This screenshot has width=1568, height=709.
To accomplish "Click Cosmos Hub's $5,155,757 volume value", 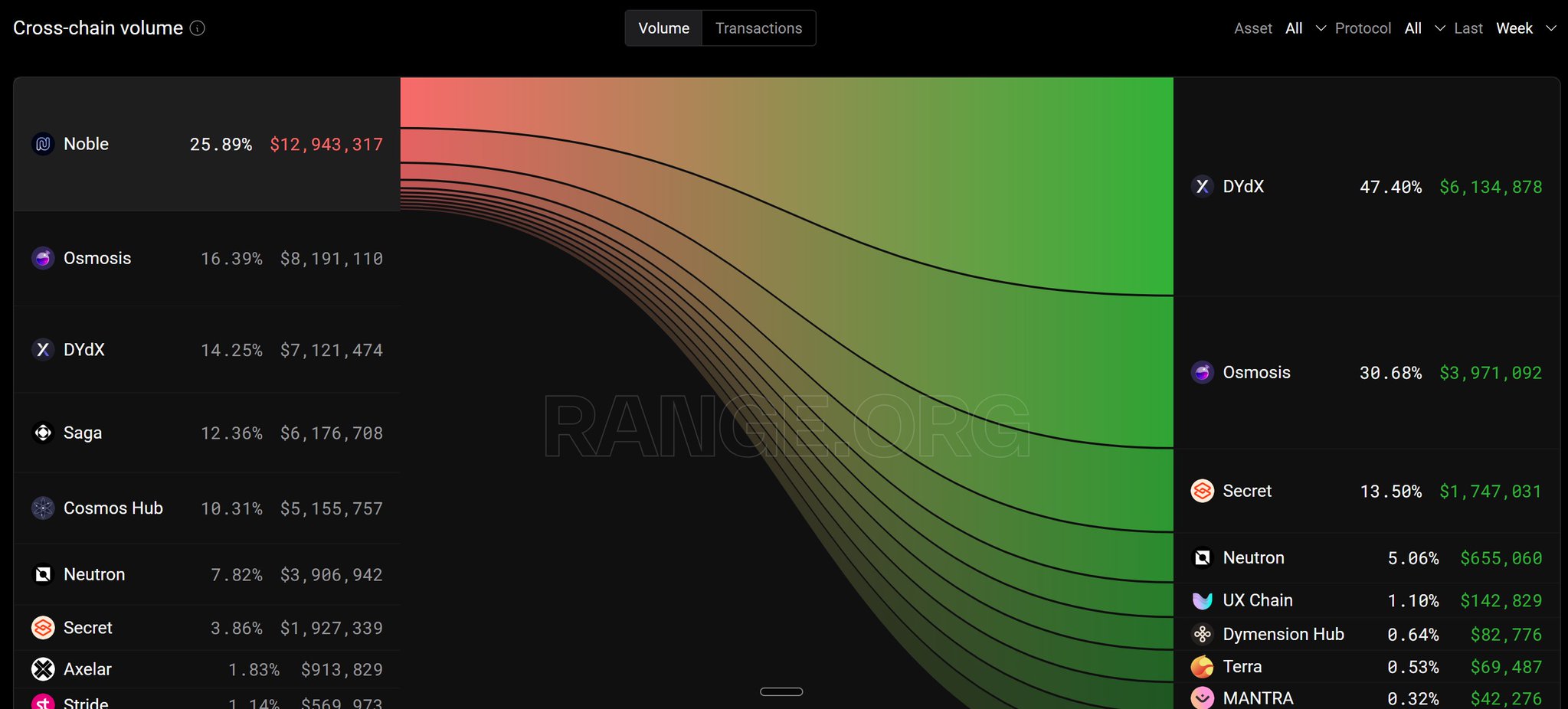I will click(332, 508).
